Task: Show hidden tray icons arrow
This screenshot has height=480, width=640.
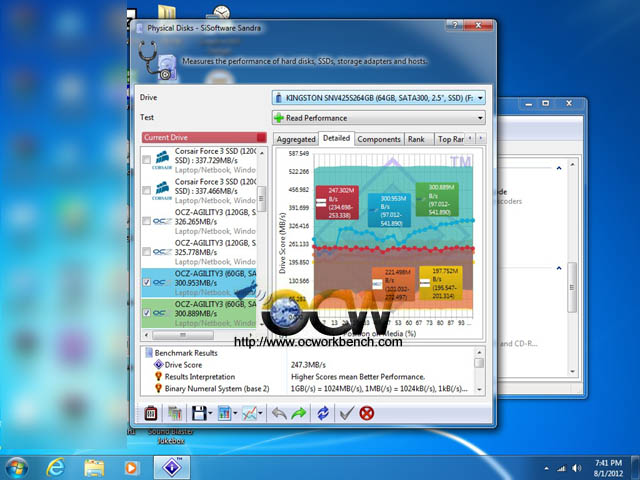Action: pyautogui.click(x=547, y=468)
